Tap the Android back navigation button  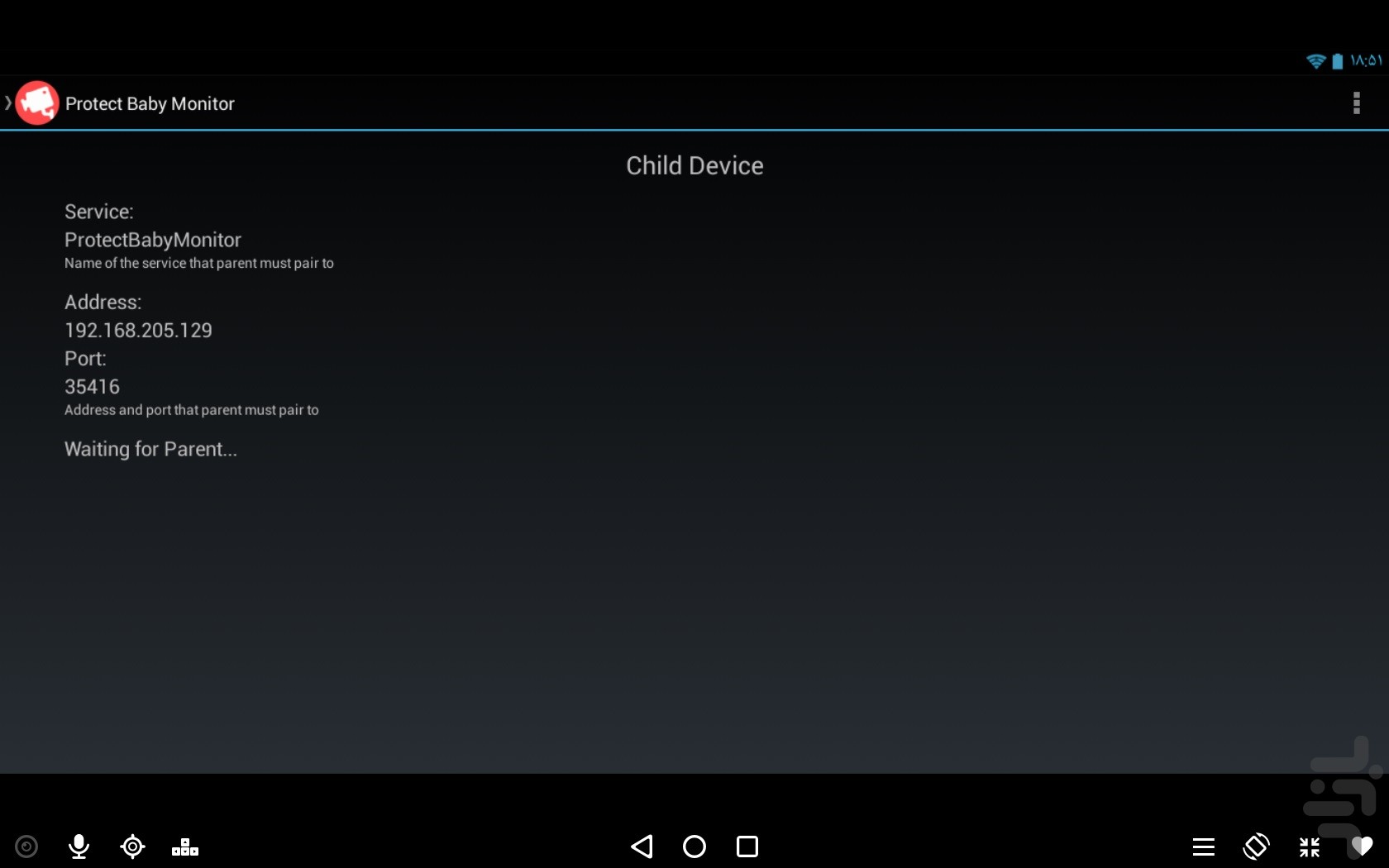[x=642, y=847]
